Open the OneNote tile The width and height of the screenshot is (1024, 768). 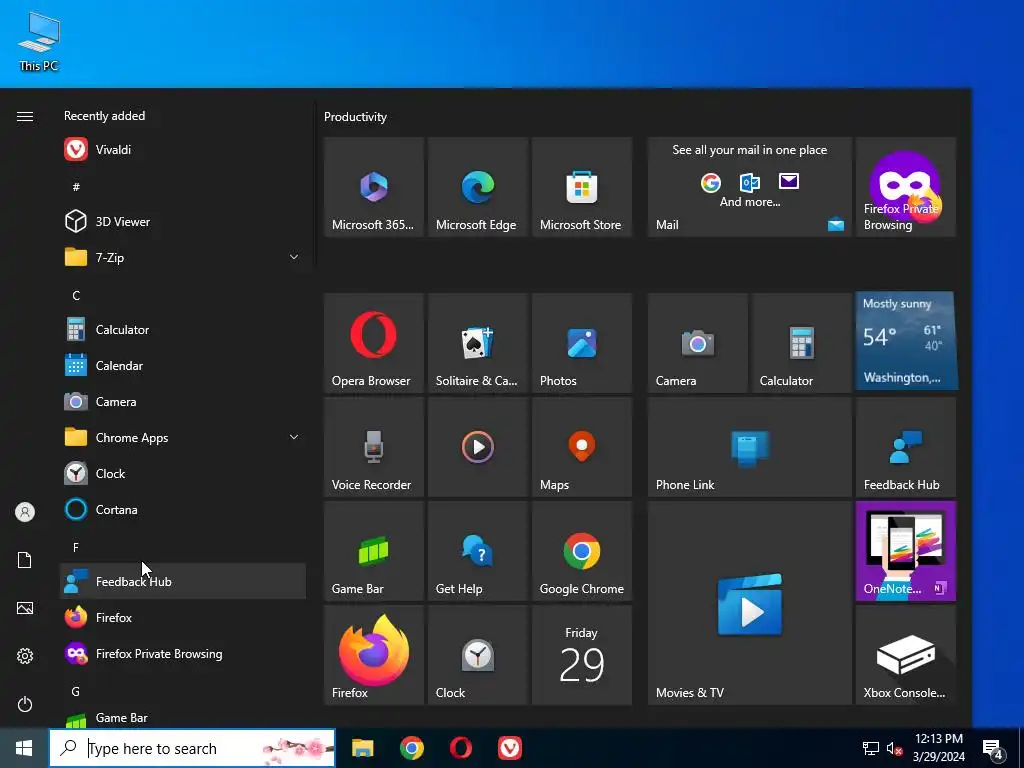(906, 551)
